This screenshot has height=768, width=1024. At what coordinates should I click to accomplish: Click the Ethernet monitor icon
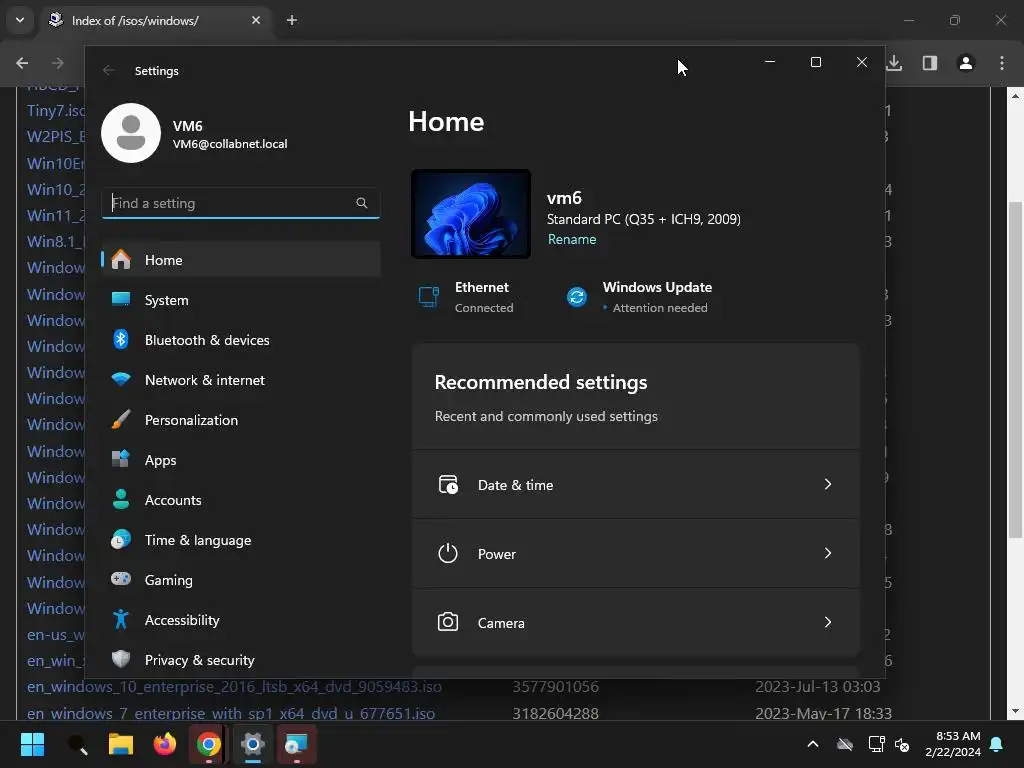click(429, 296)
